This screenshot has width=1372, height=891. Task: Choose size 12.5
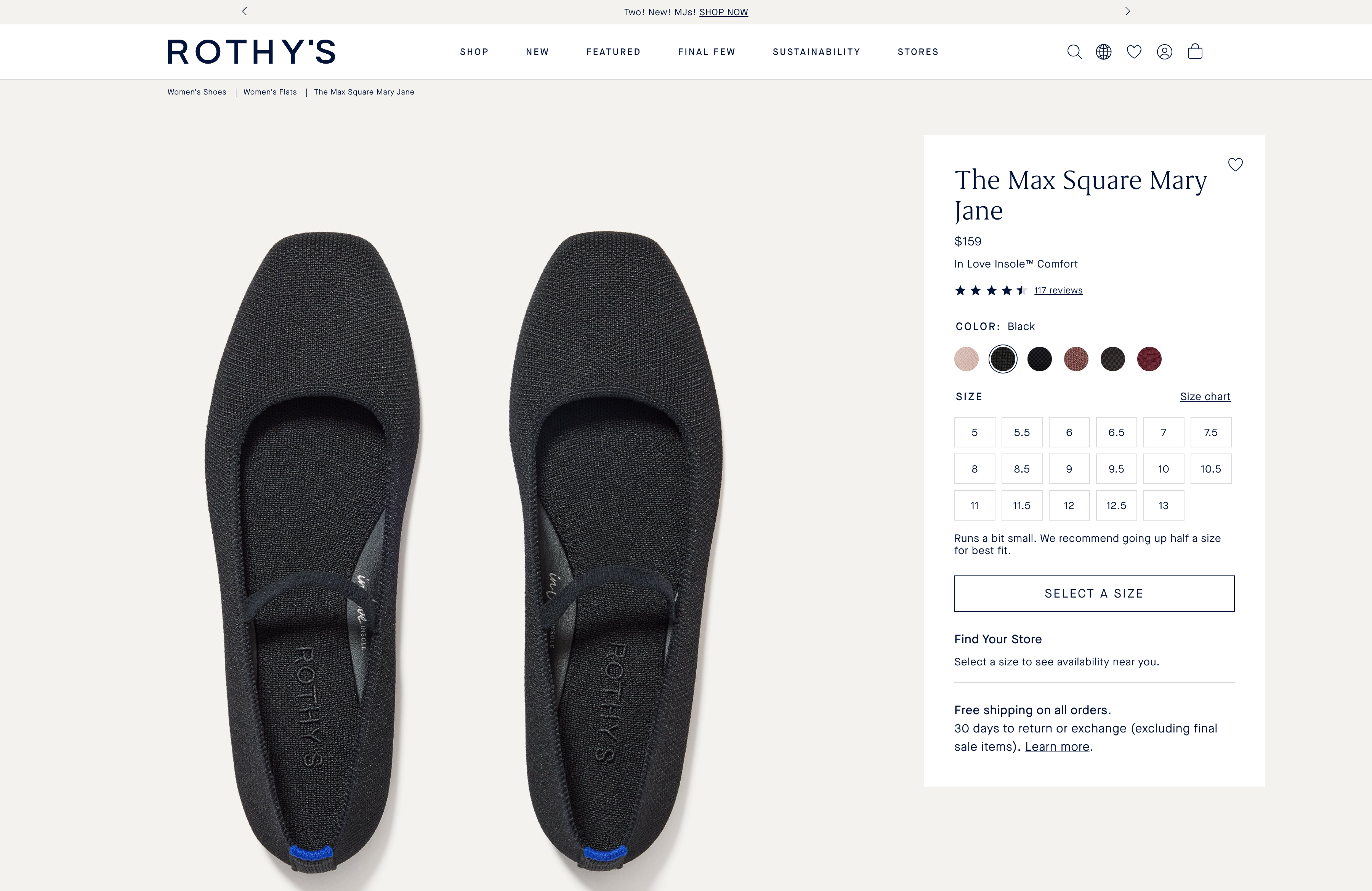click(x=1116, y=505)
